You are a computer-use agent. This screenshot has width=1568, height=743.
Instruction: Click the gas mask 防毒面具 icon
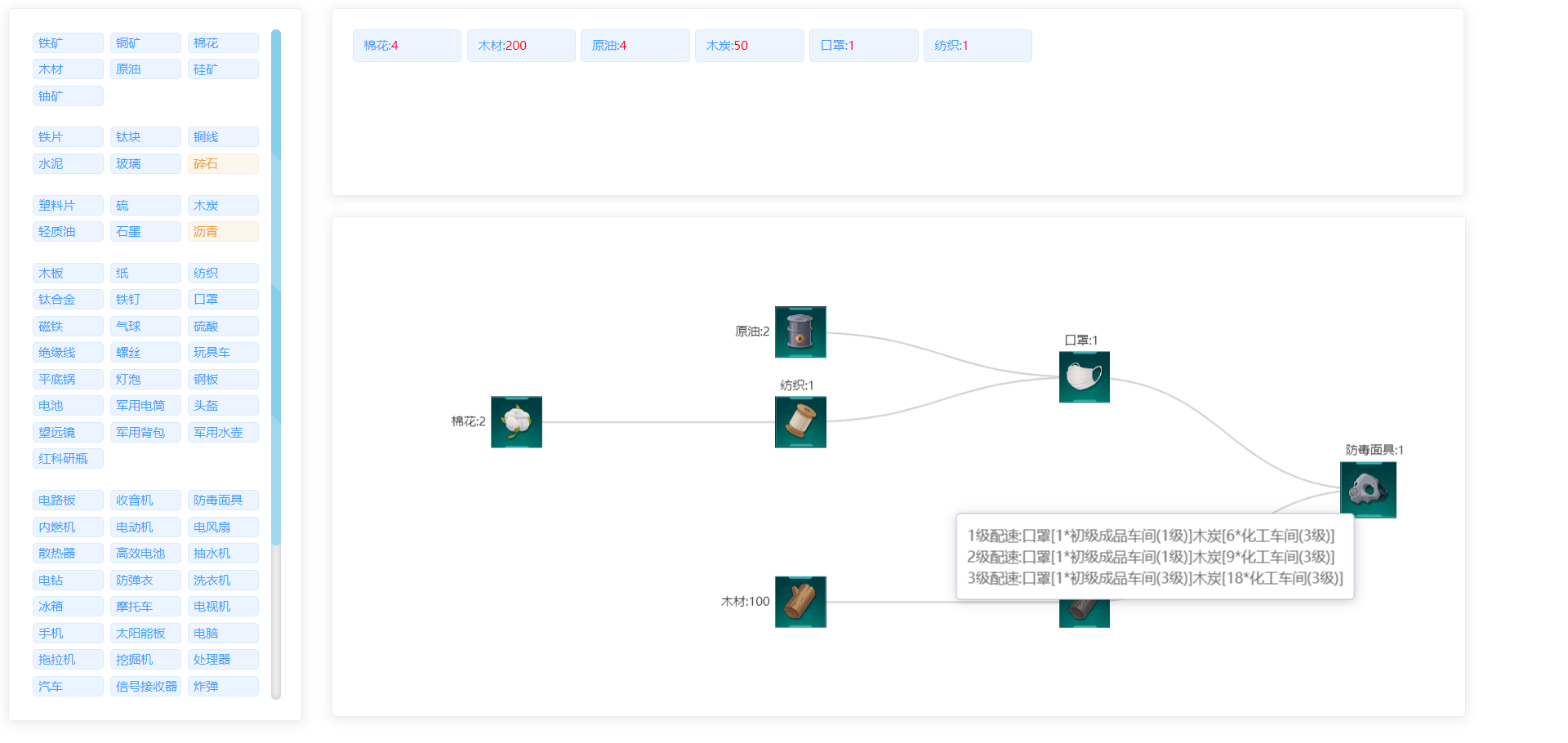coord(1368,490)
